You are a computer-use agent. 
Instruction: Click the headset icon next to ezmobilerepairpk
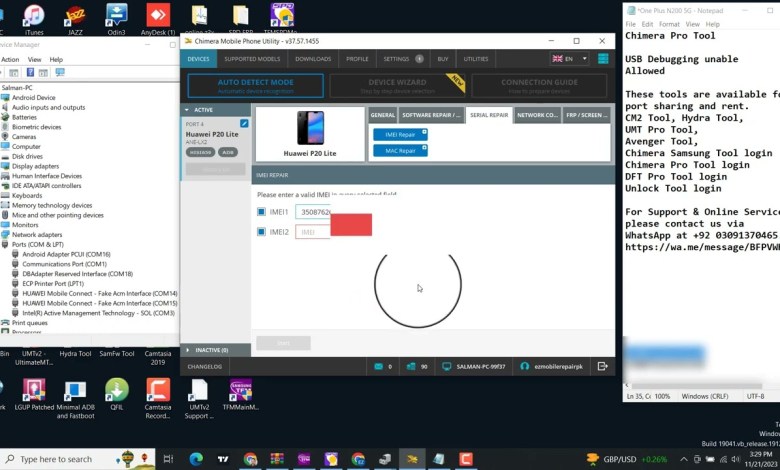pyautogui.click(x=524, y=367)
